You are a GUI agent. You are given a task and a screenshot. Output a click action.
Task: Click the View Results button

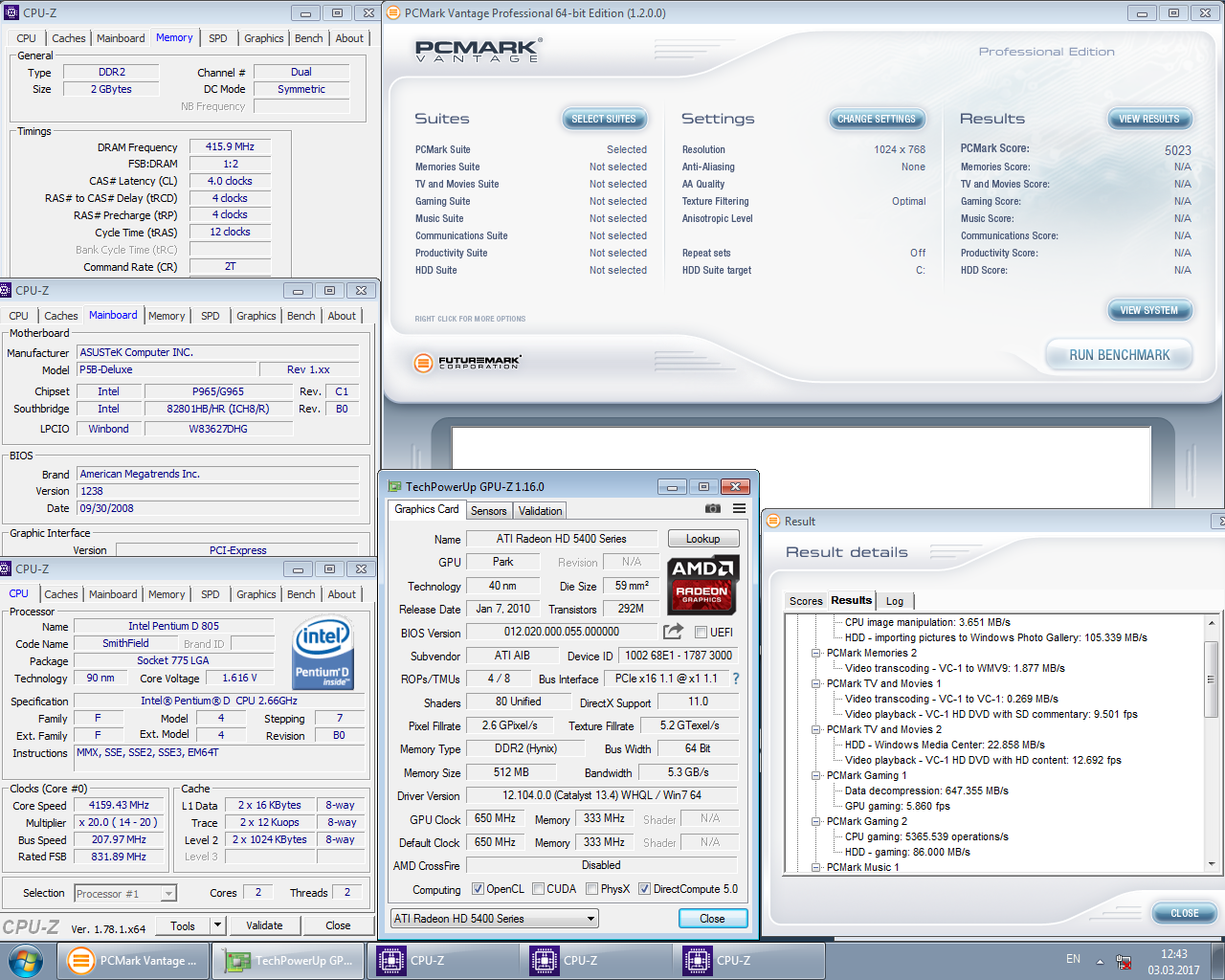tap(1149, 119)
